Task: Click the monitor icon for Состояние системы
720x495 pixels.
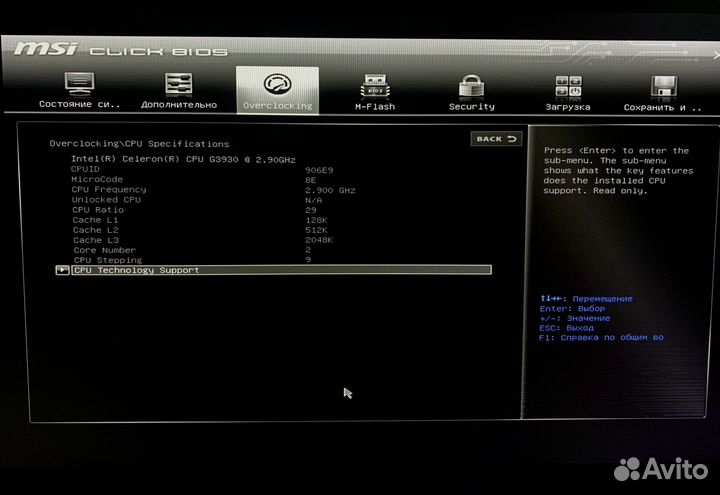Action: pos(79,84)
